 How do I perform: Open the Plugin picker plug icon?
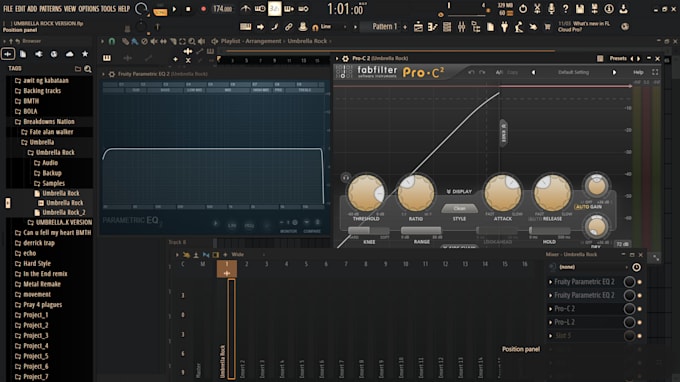click(504, 27)
